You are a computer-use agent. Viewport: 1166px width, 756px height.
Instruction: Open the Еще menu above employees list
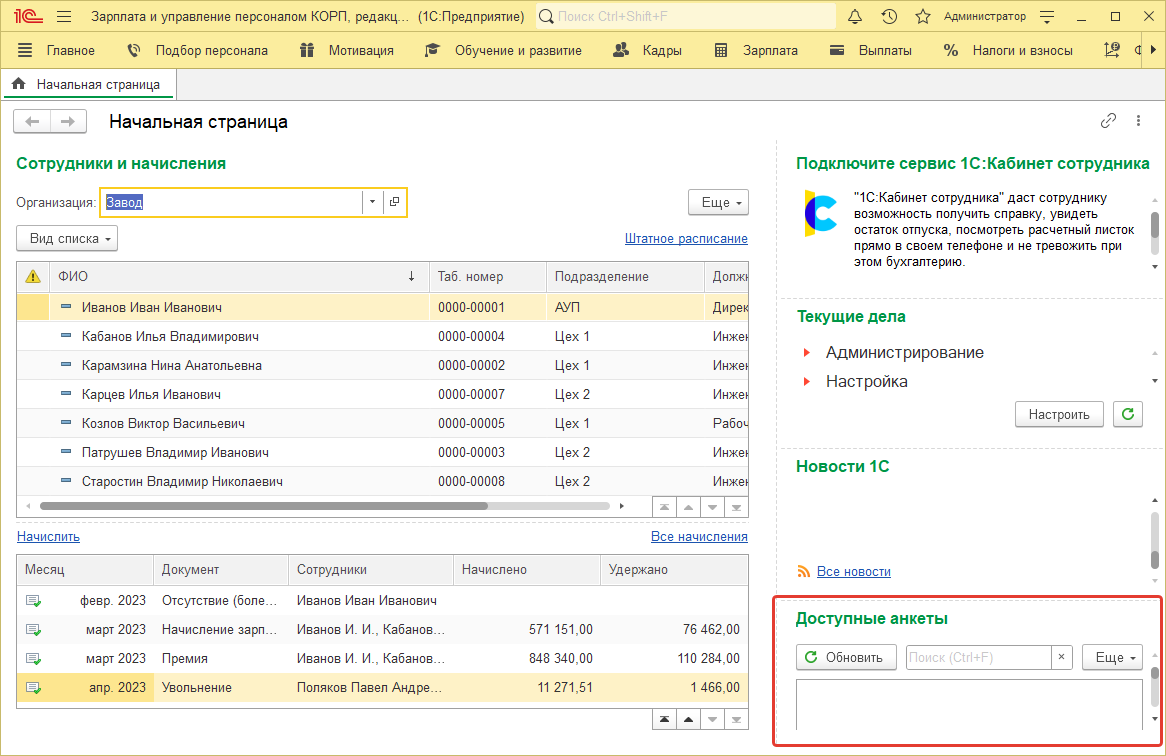click(718, 202)
